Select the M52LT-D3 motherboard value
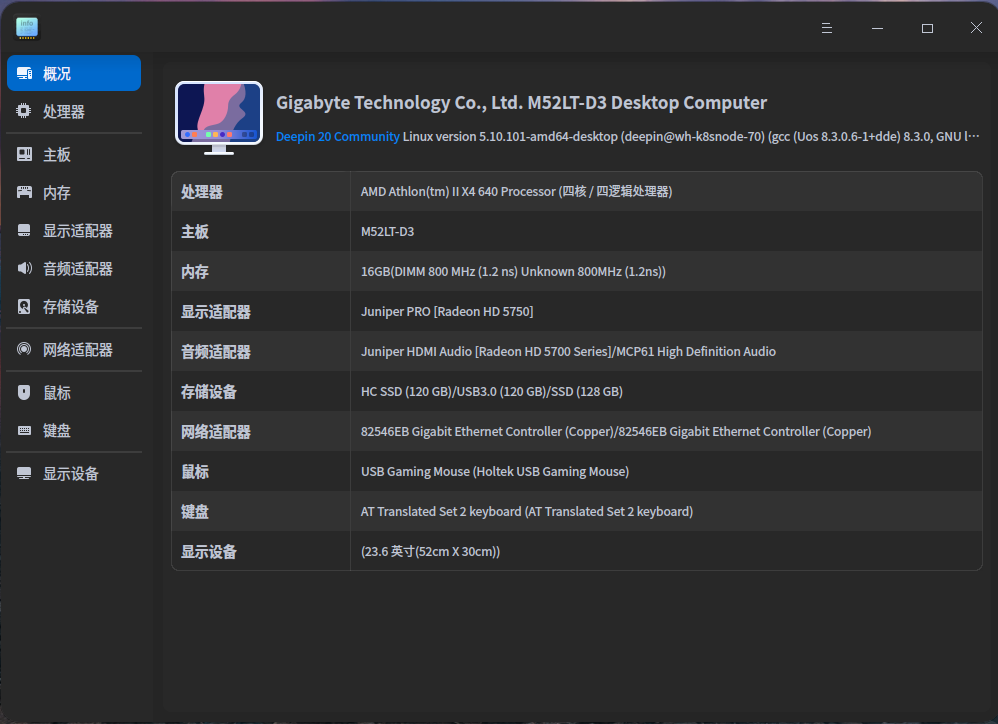 387,232
